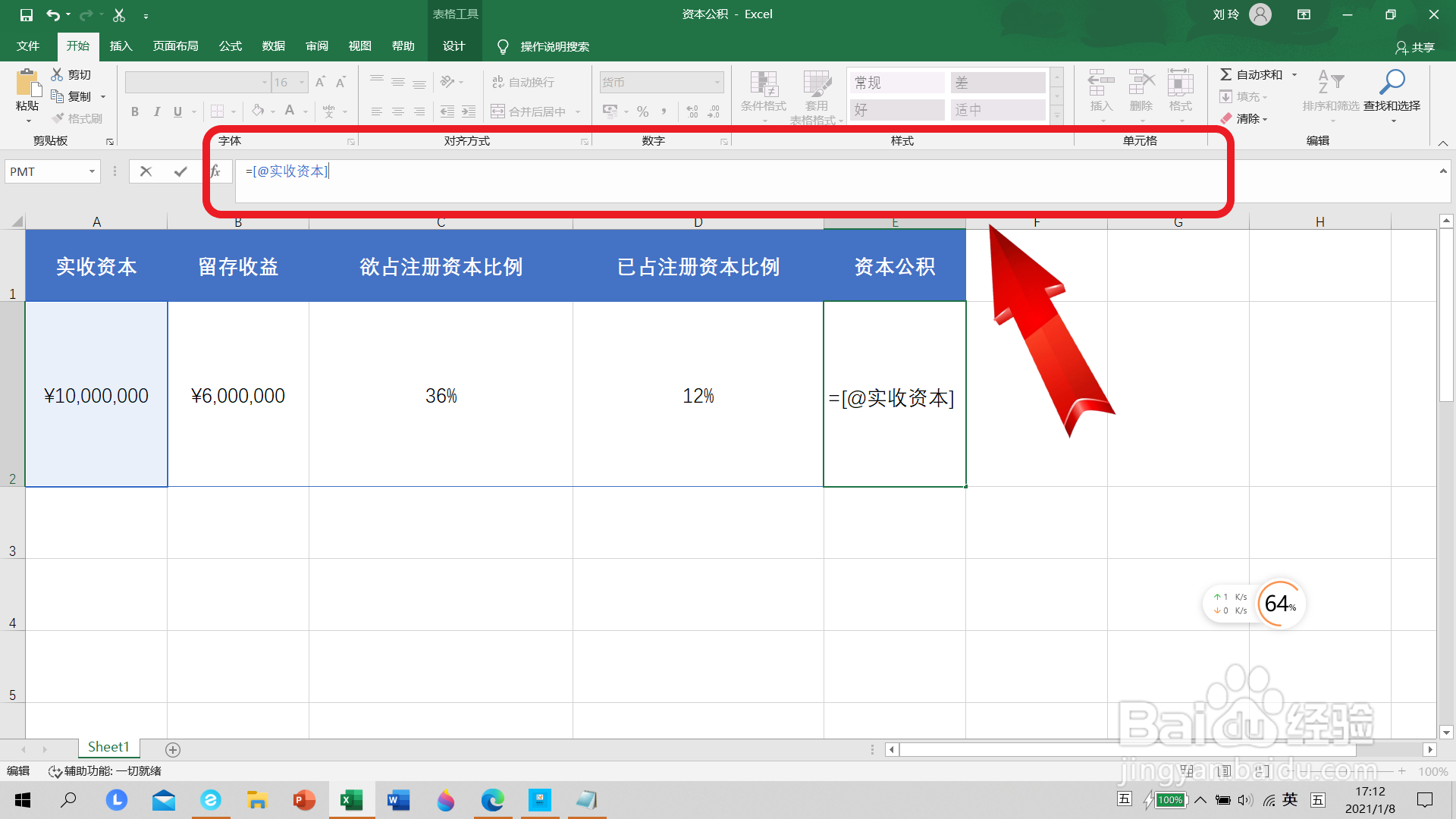Open the font size dropdown
1456x819 pixels.
click(302, 82)
